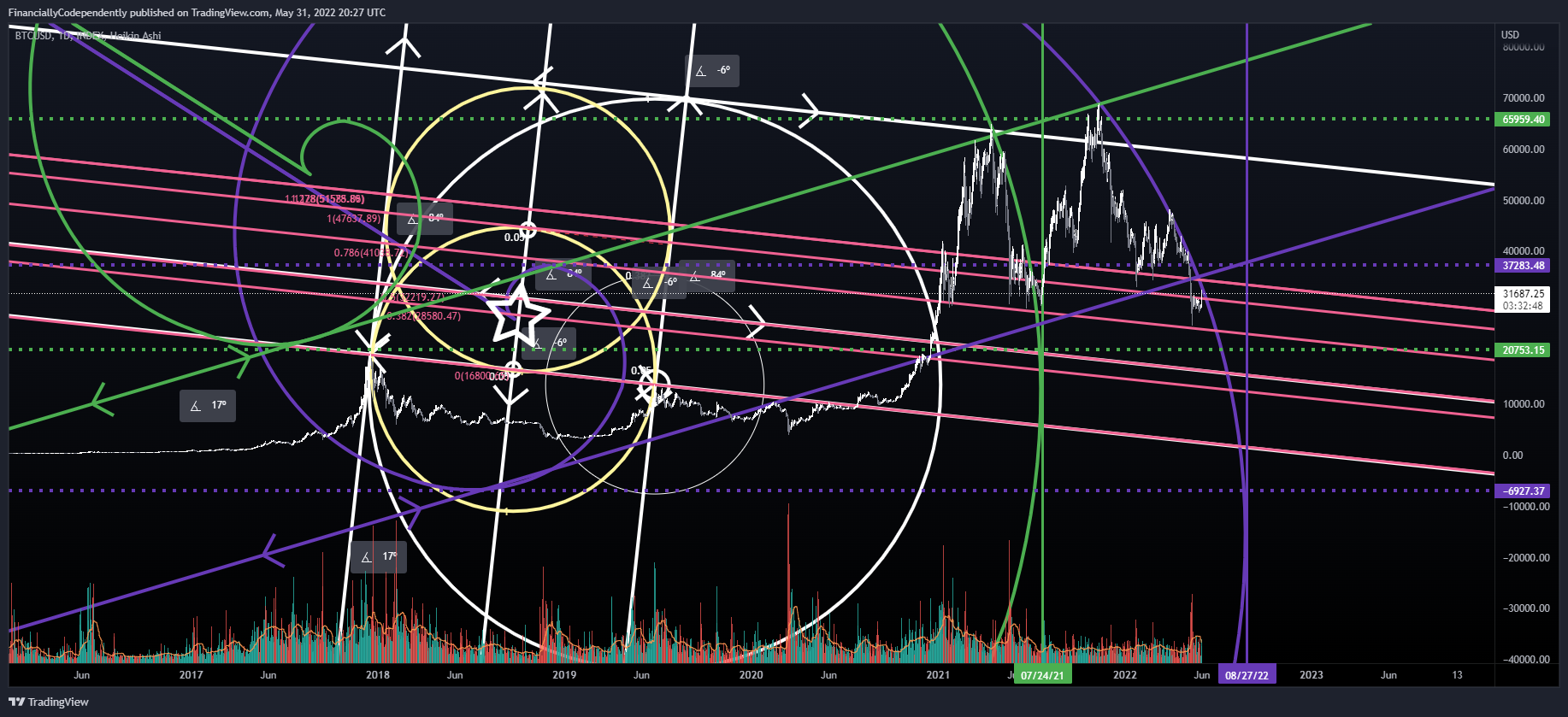Click the -30000.00 price axis tick
1568x717 pixels.
tap(1526, 608)
